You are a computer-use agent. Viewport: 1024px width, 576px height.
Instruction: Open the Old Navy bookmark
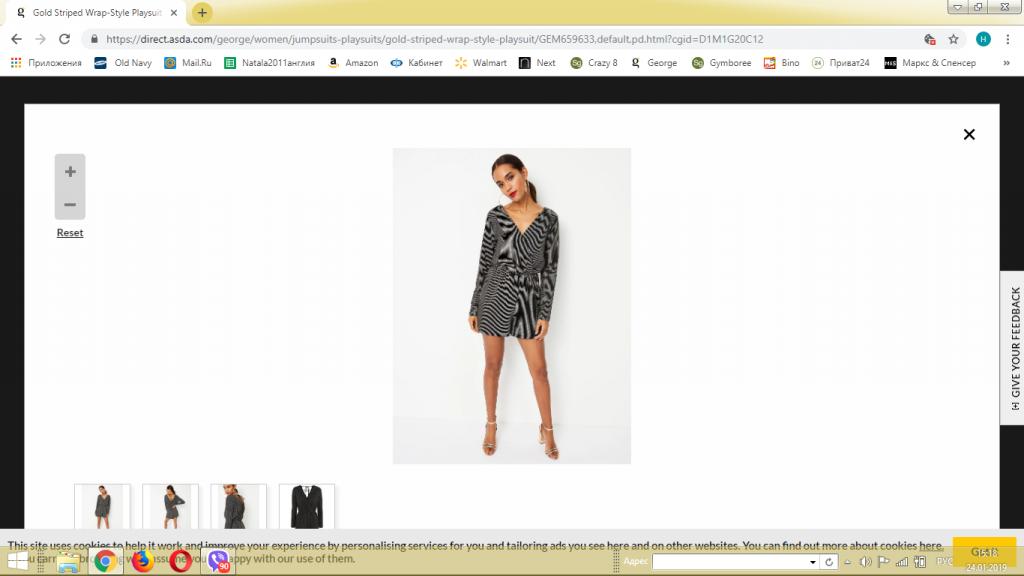(123, 63)
